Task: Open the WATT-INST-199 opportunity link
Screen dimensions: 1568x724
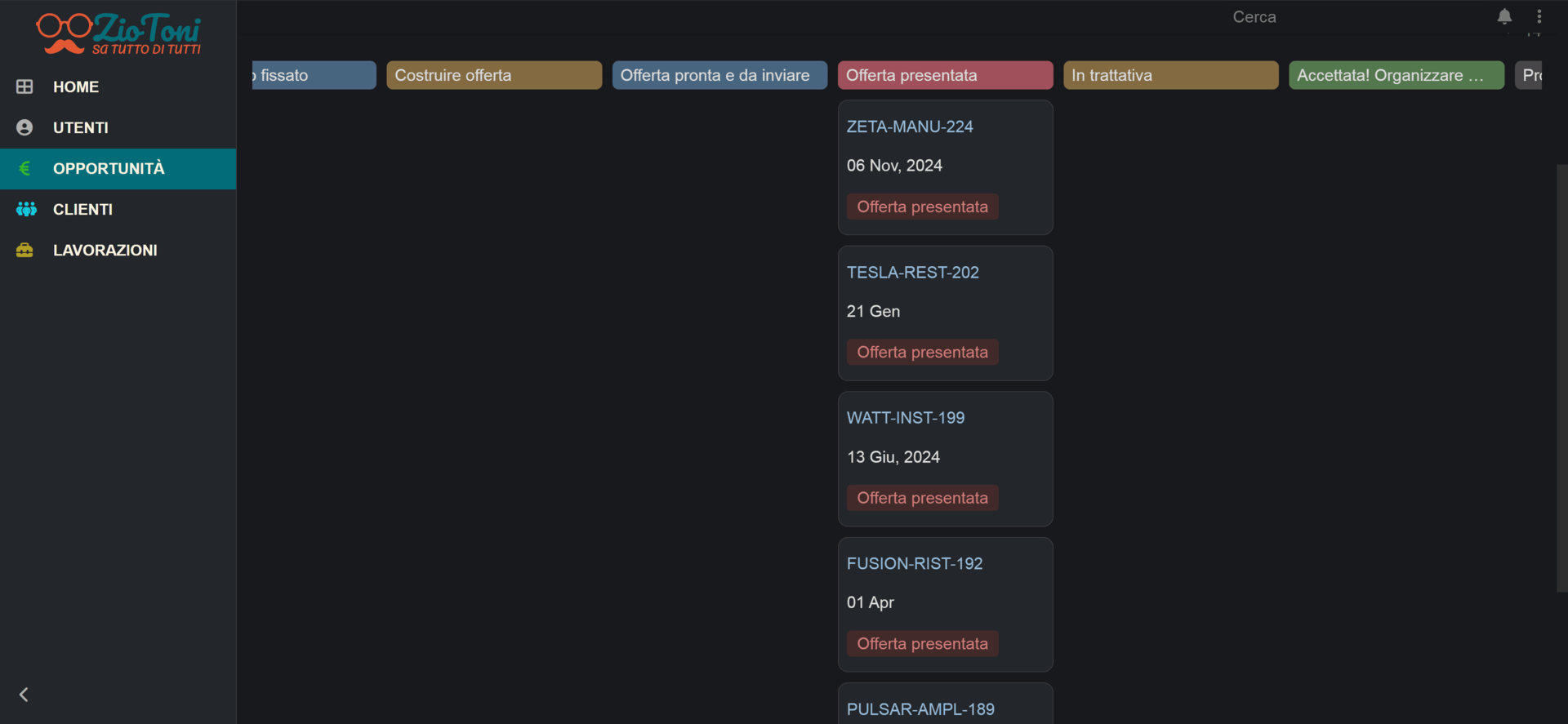Action: 905,418
